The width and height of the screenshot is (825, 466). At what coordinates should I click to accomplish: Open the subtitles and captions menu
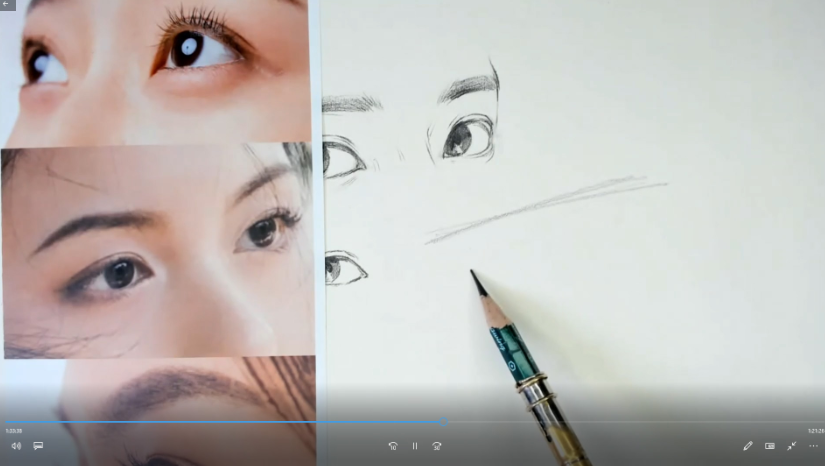38,446
